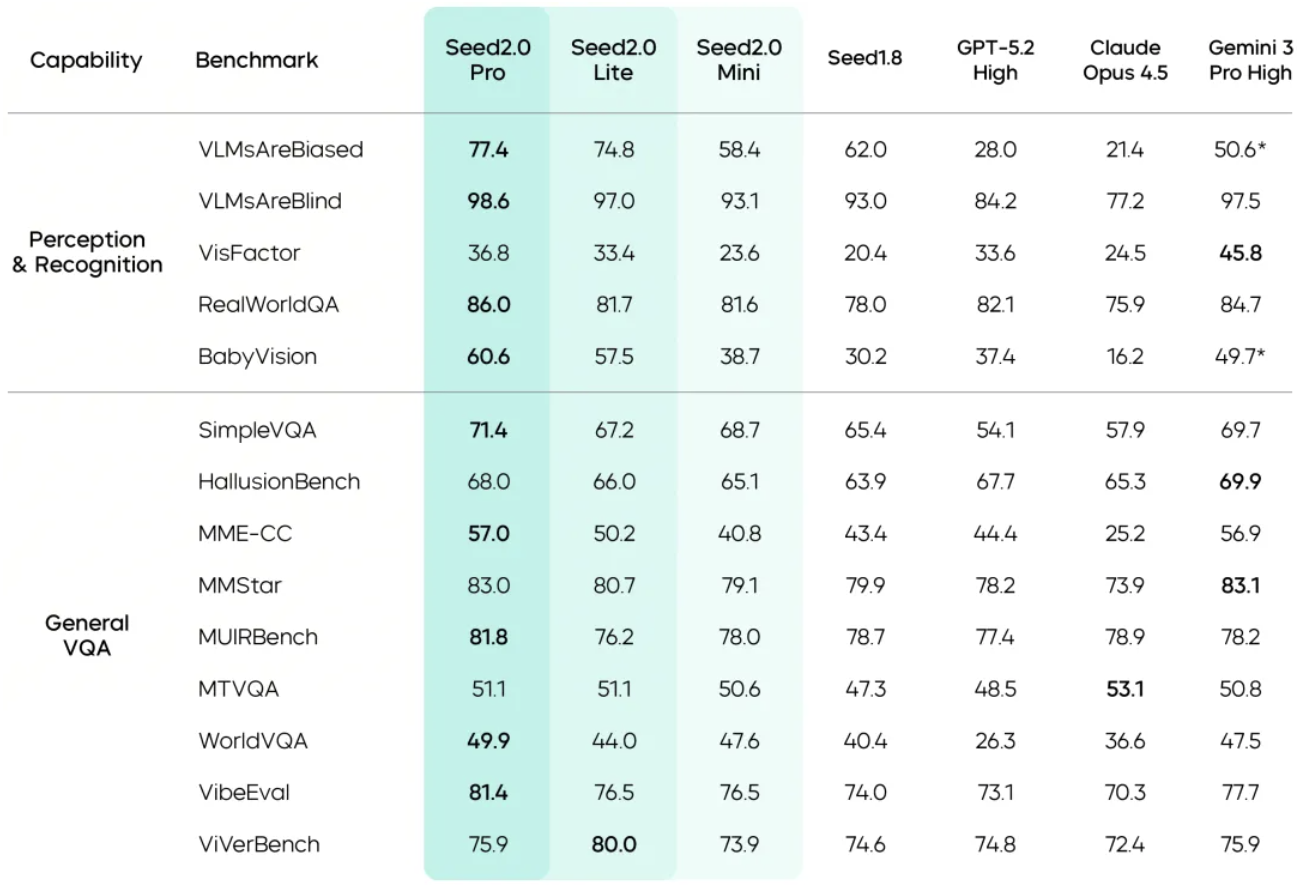Click the Gemini 3 Pro High header
This screenshot has height=894, width=1304.
1248,60
